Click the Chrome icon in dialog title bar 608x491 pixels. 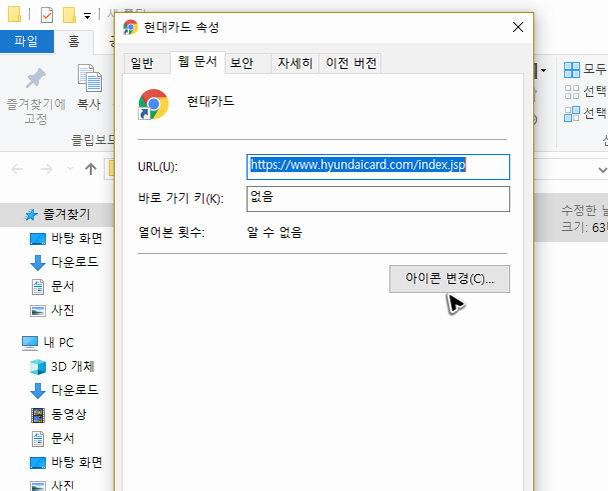pyautogui.click(x=130, y=27)
